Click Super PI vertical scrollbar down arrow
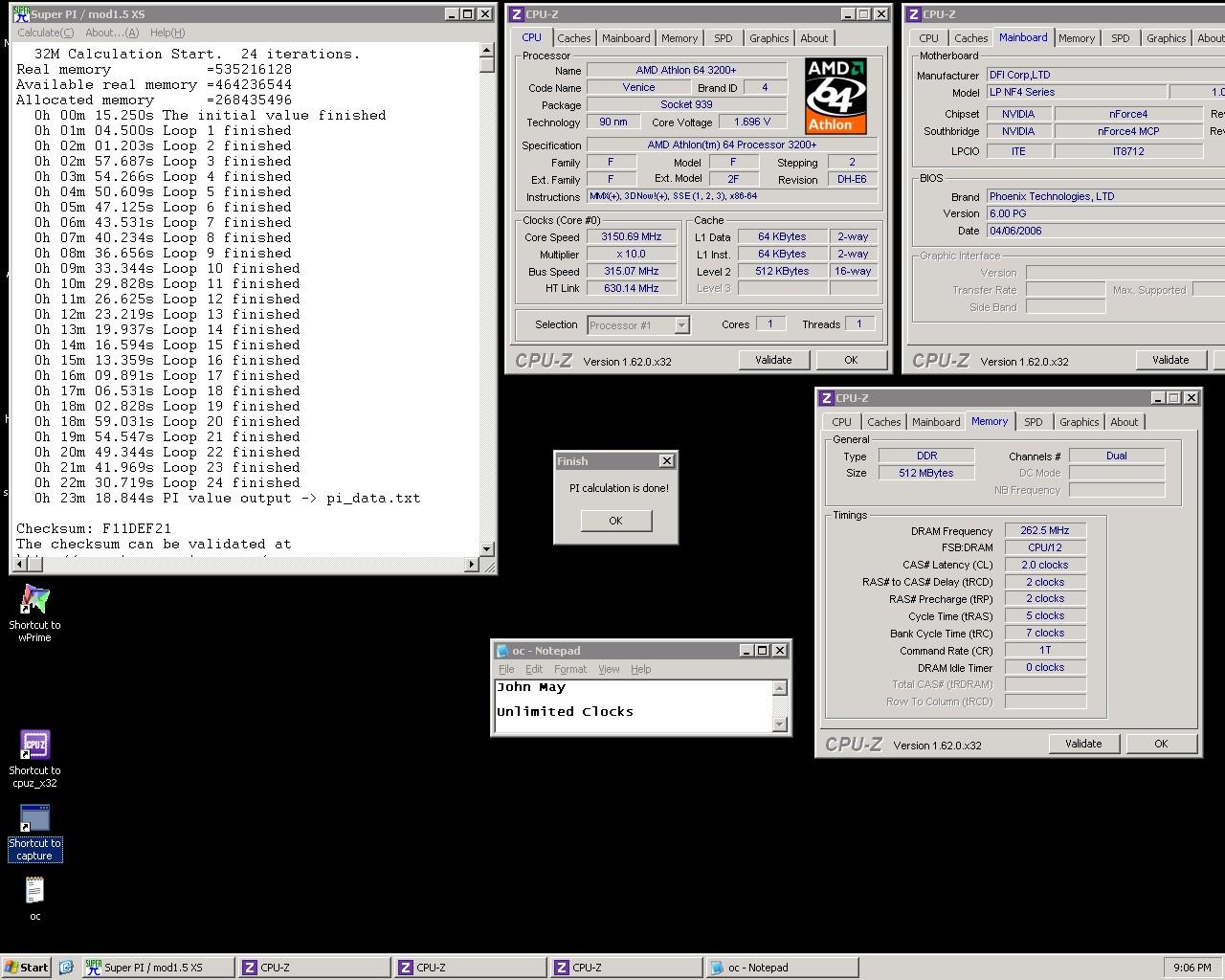 point(487,549)
